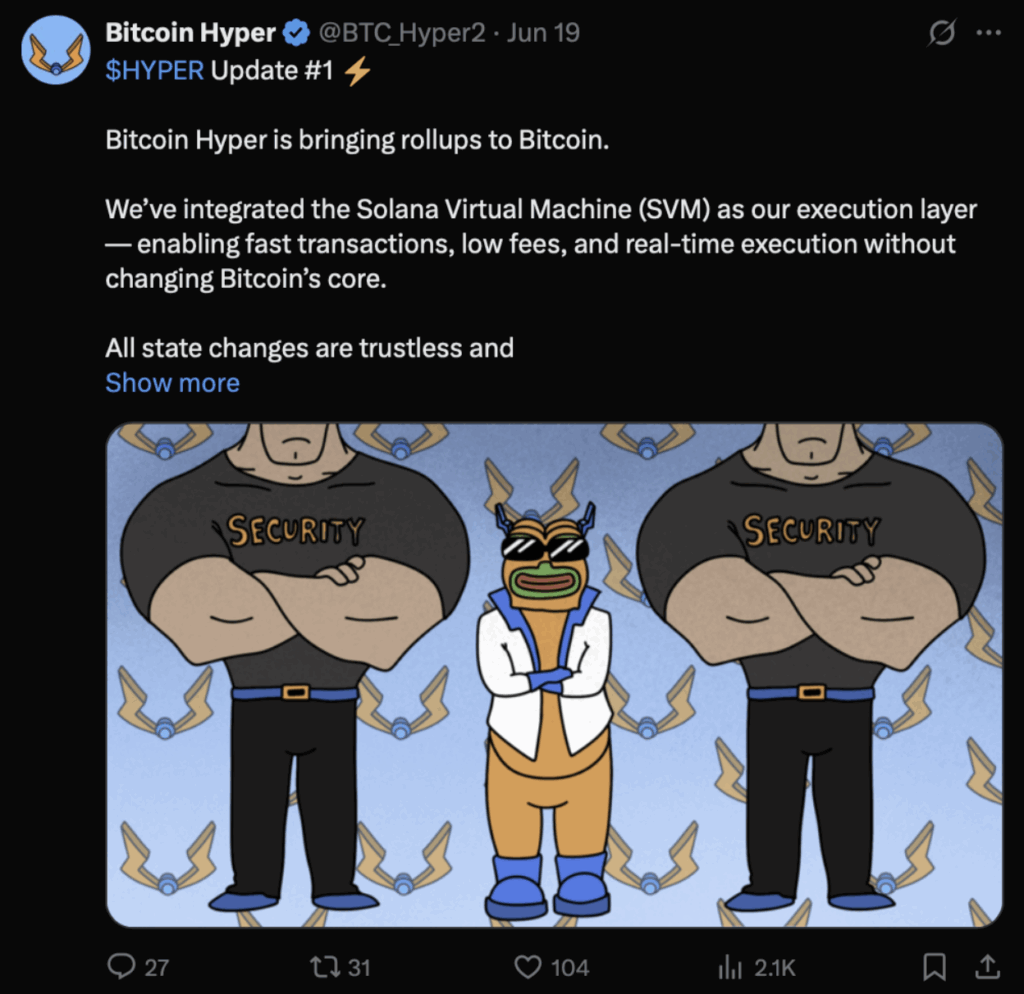The width and height of the screenshot is (1024, 994).
Task: Click the Grok slashed-circle icon
Action: [x=941, y=33]
